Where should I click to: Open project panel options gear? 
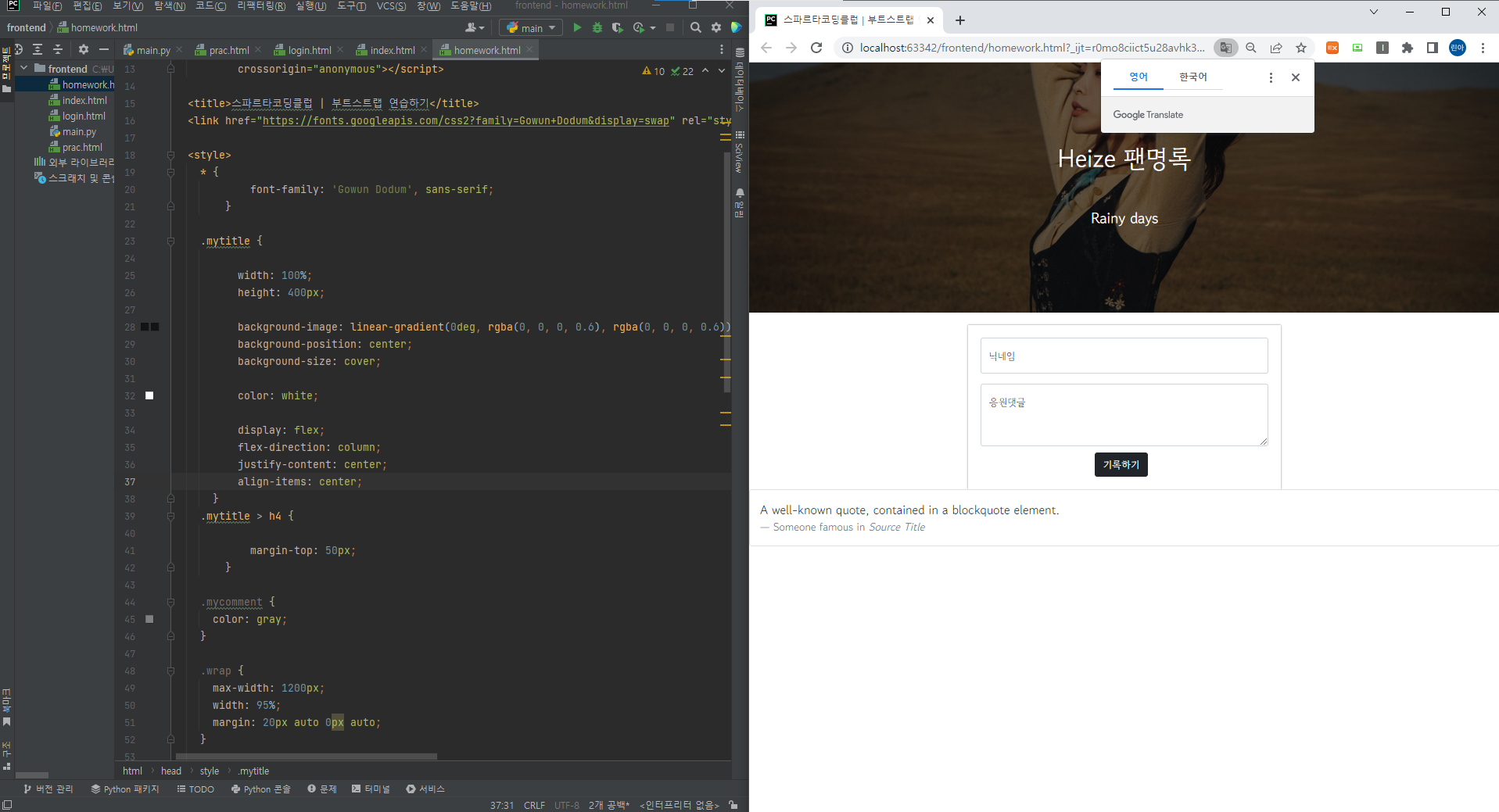click(x=84, y=49)
